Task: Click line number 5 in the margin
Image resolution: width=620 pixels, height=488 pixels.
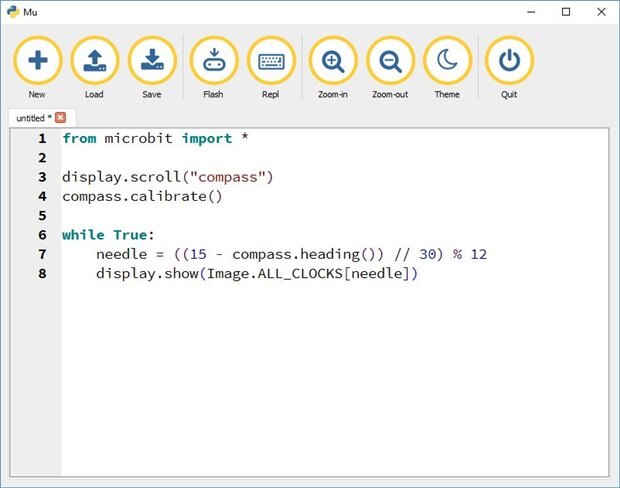Action: [x=42, y=216]
